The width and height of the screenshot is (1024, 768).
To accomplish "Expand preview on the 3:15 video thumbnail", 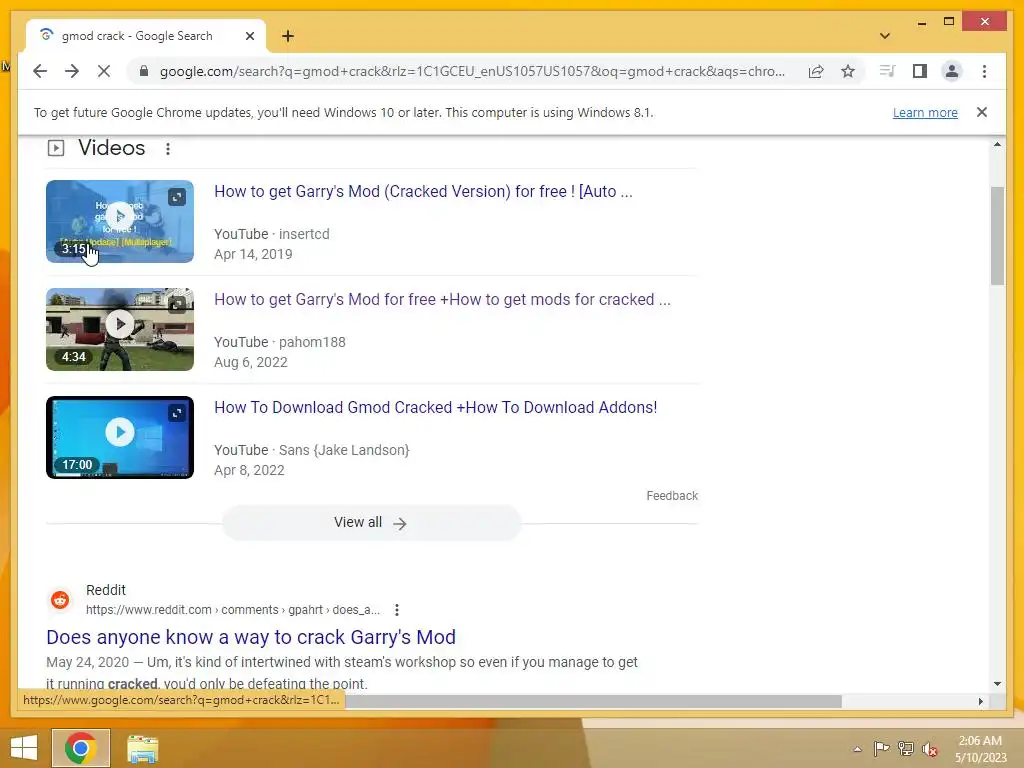I will (177, 197).
